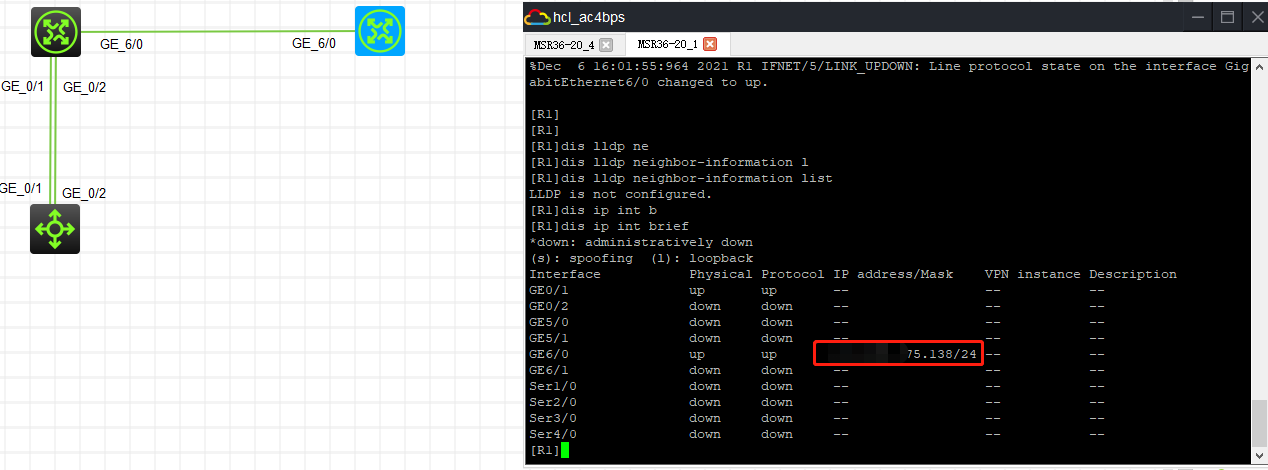Switch to the MSR36-20_1 tab

point(667,45)
